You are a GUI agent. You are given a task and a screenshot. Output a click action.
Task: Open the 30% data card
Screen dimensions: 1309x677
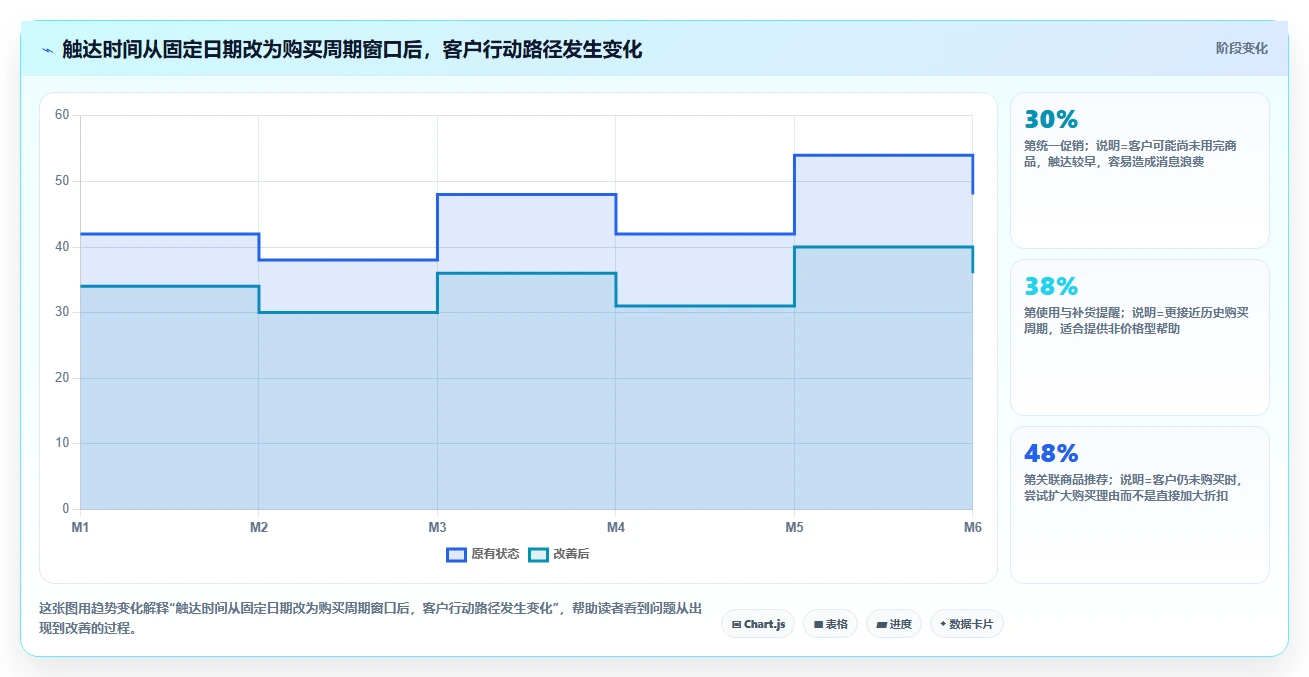pyautogui.click(x=1140, y=170)
